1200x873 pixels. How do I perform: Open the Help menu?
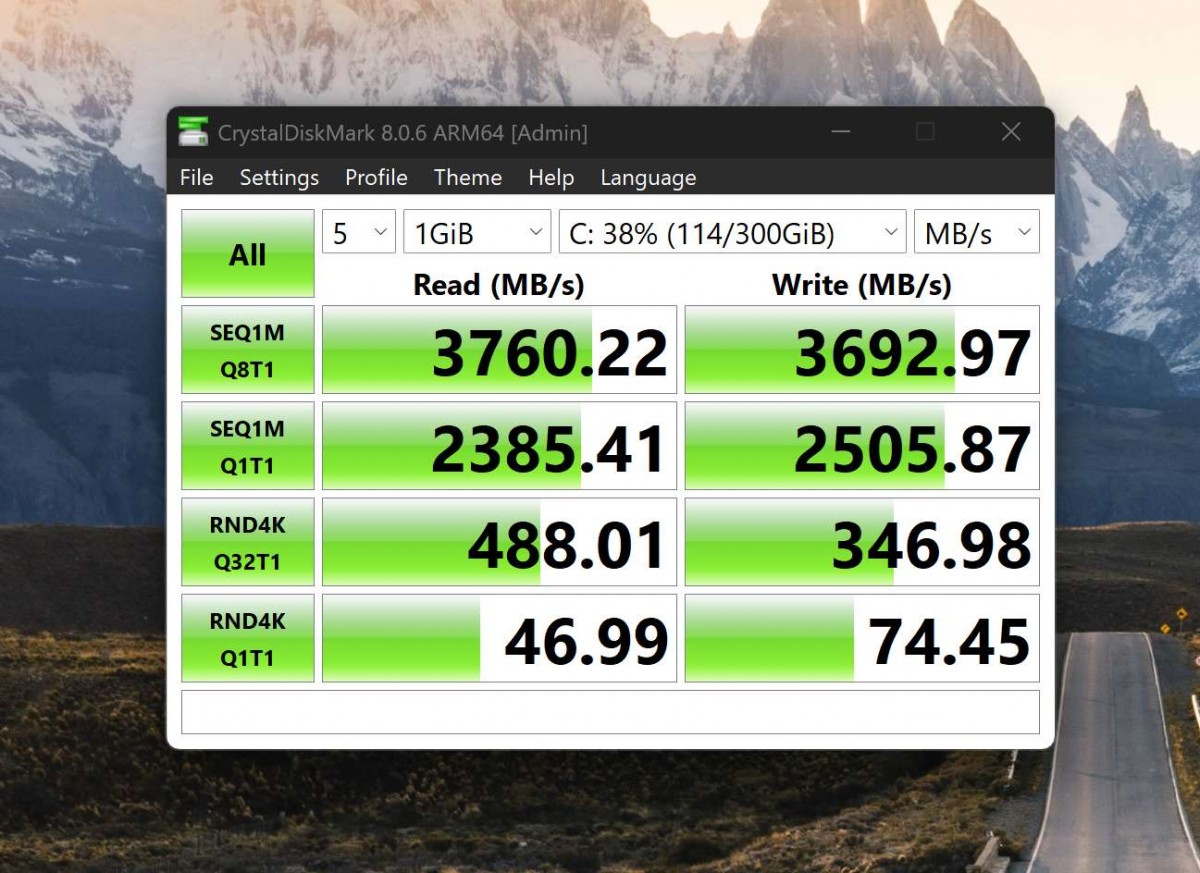click(x=551, y=178)
